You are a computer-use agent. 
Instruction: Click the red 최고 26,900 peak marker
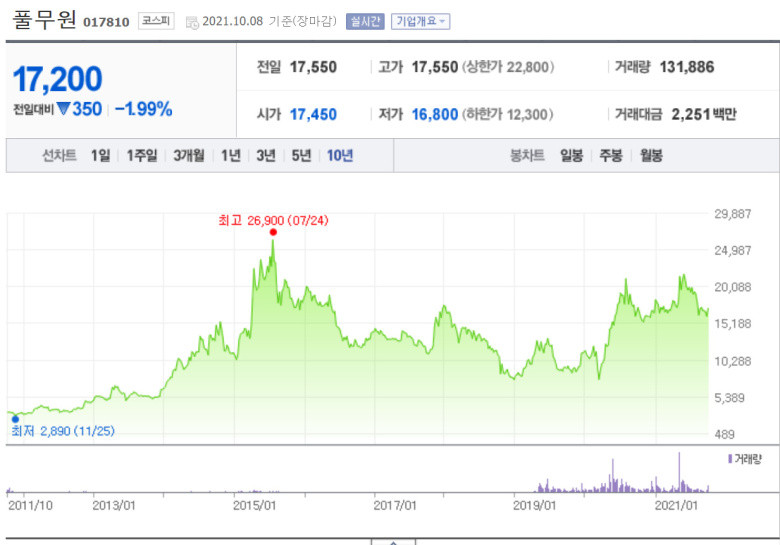(273, 232)
